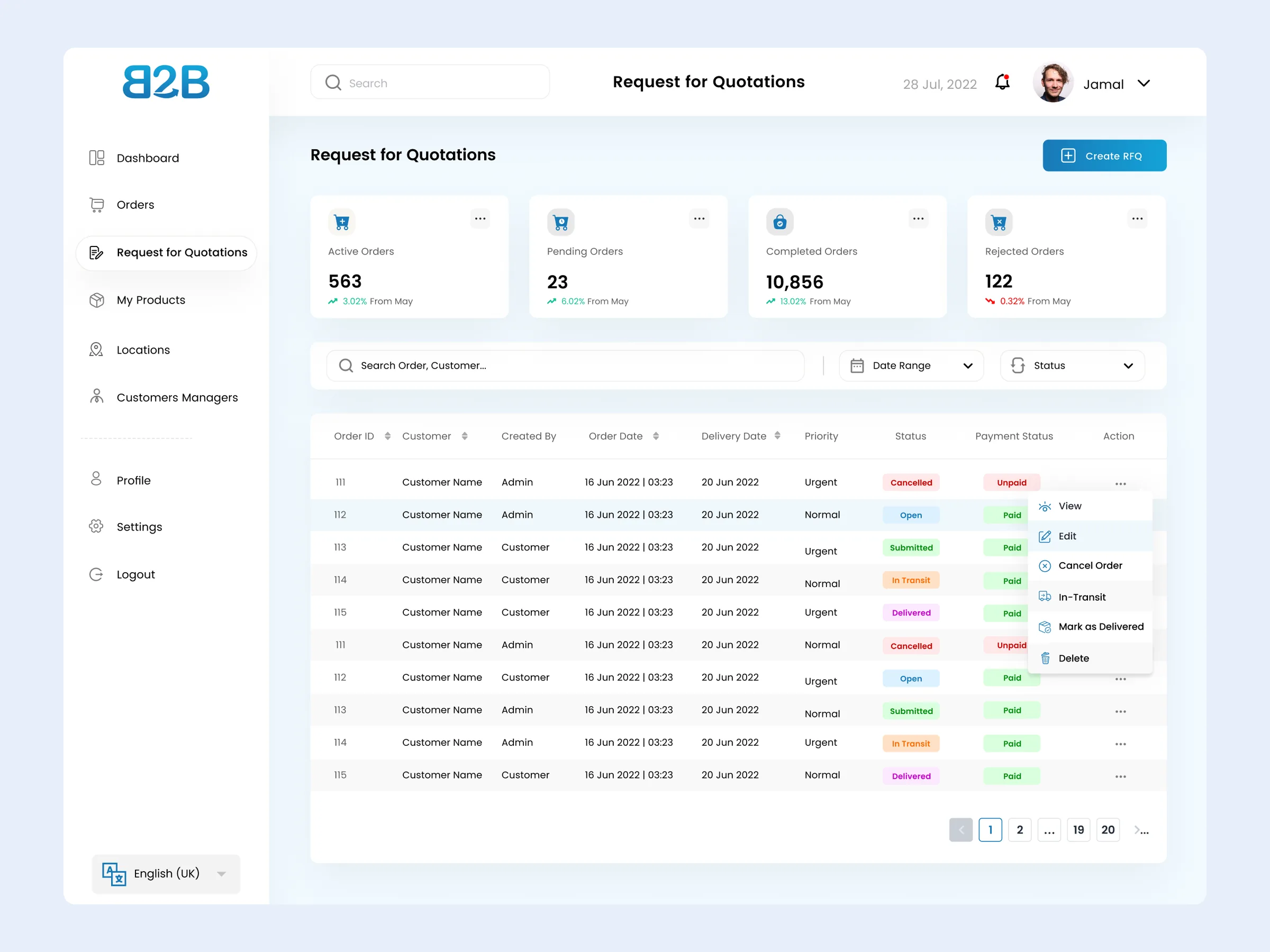Sort the table by Customer column
1270x952 pixels.
coord(465,436)
